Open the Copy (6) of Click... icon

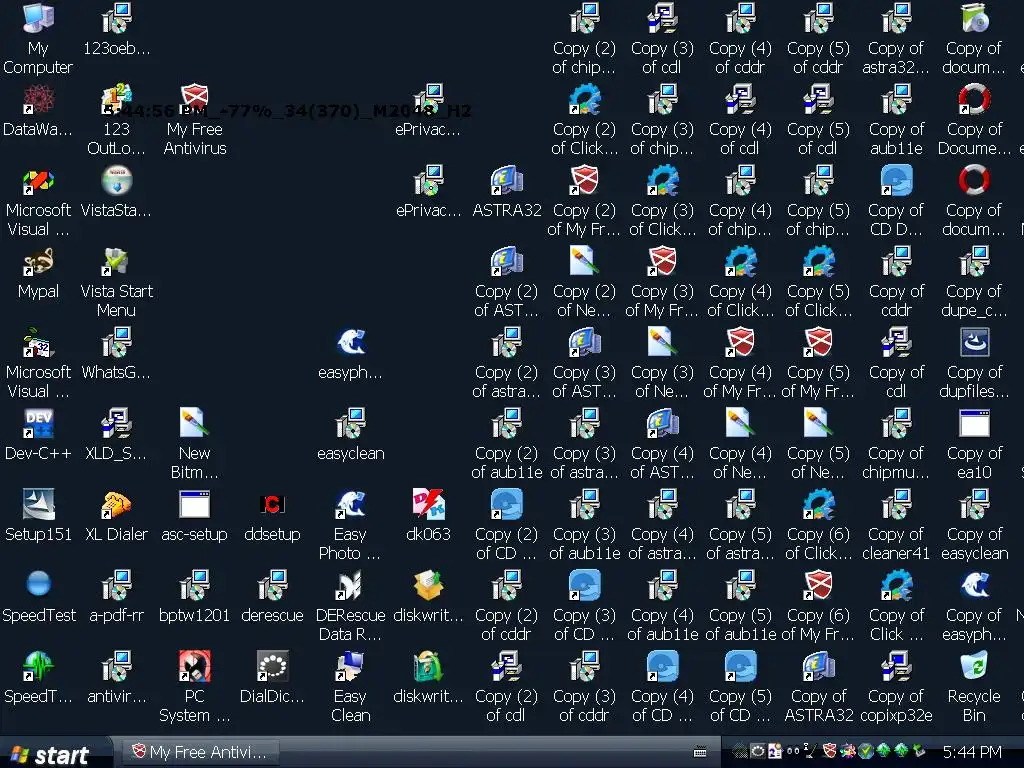[818, 504]
